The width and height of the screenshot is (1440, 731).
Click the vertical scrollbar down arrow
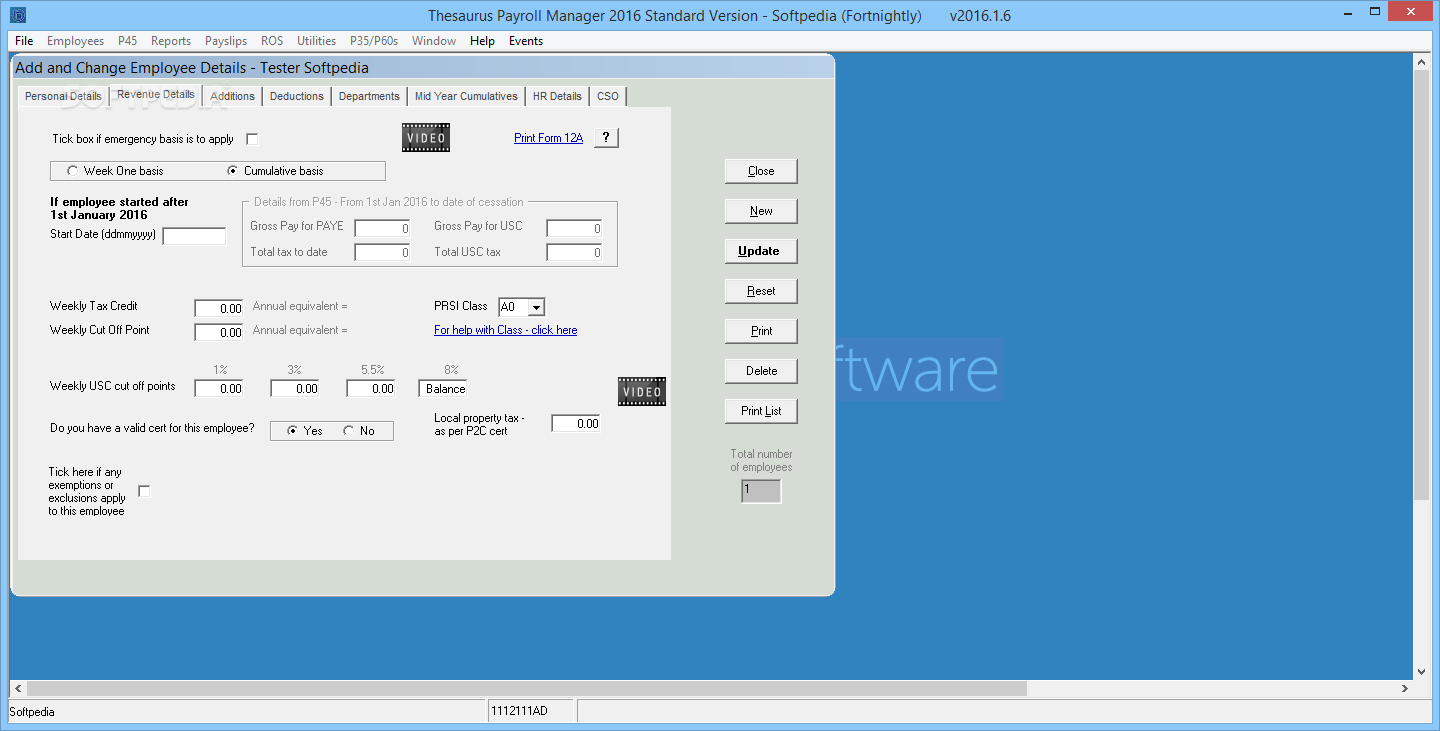pos(1421,671)
